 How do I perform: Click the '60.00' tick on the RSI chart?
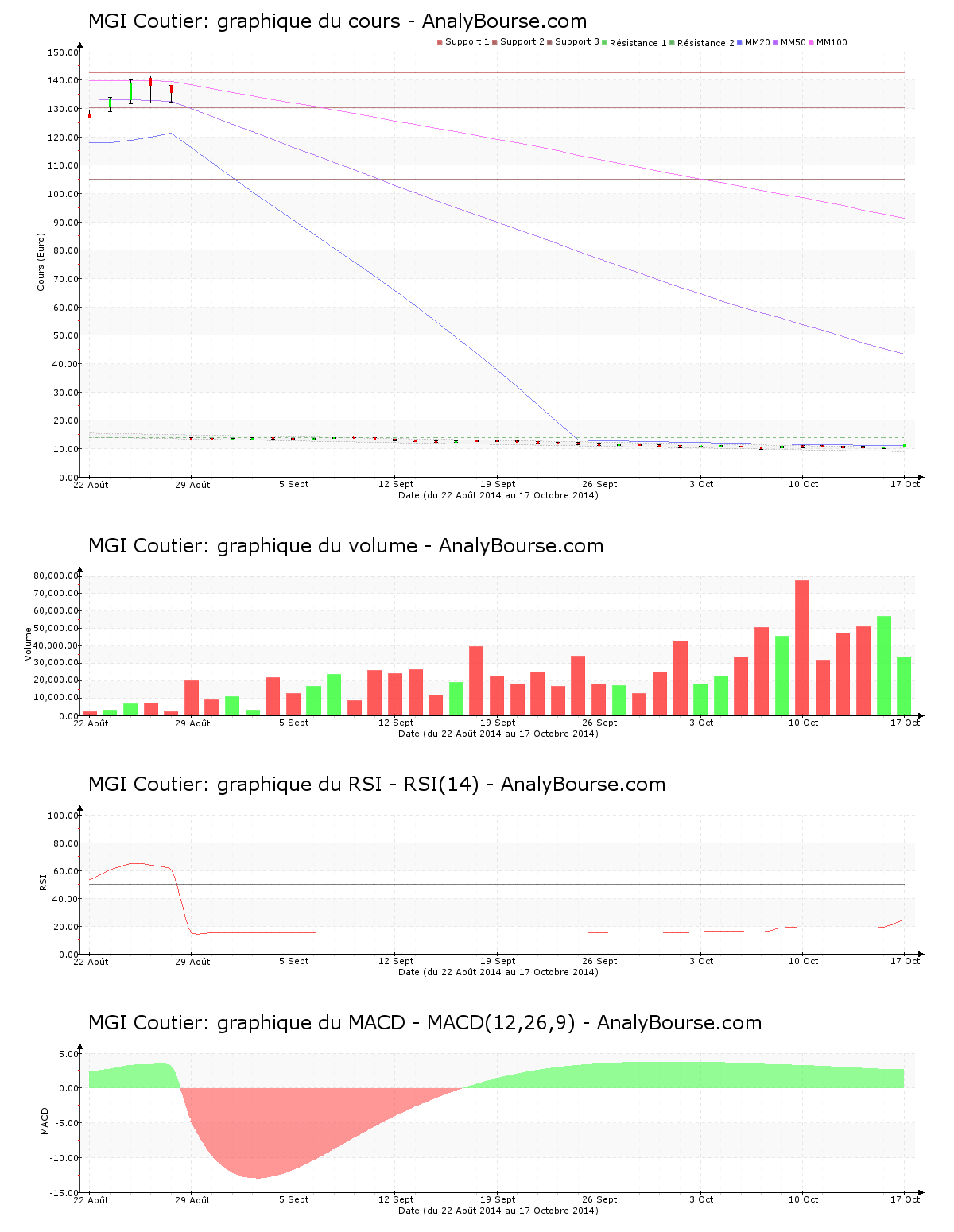coord(65,871)
